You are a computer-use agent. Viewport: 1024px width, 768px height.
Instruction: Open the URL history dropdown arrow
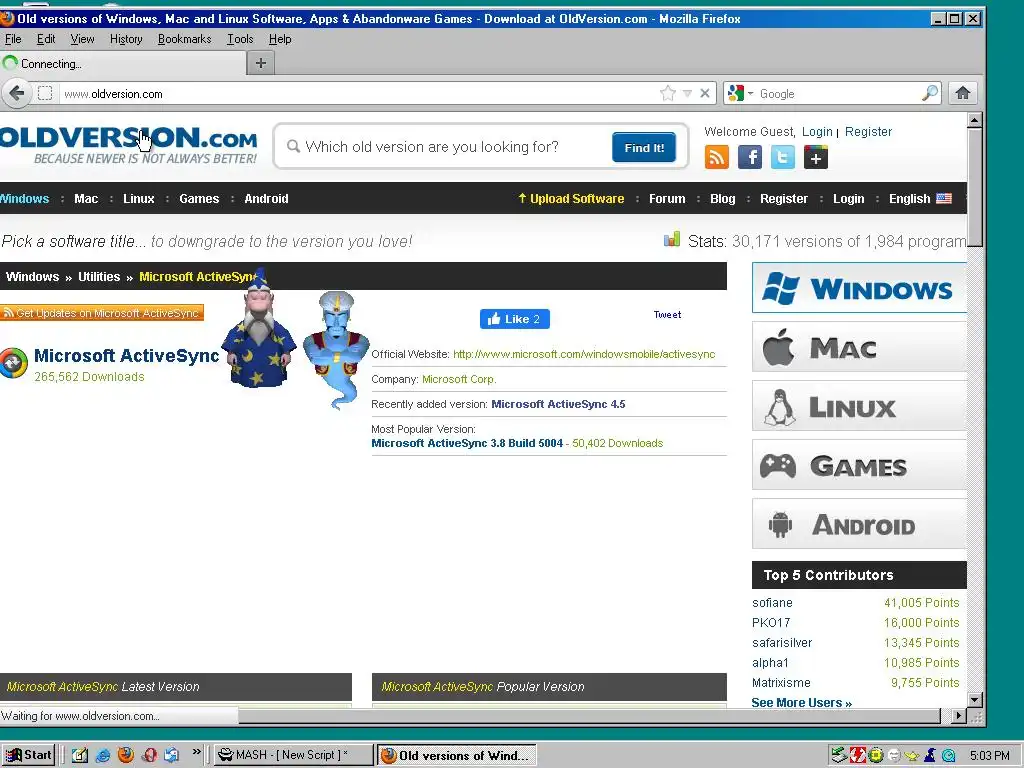[687, 93]
